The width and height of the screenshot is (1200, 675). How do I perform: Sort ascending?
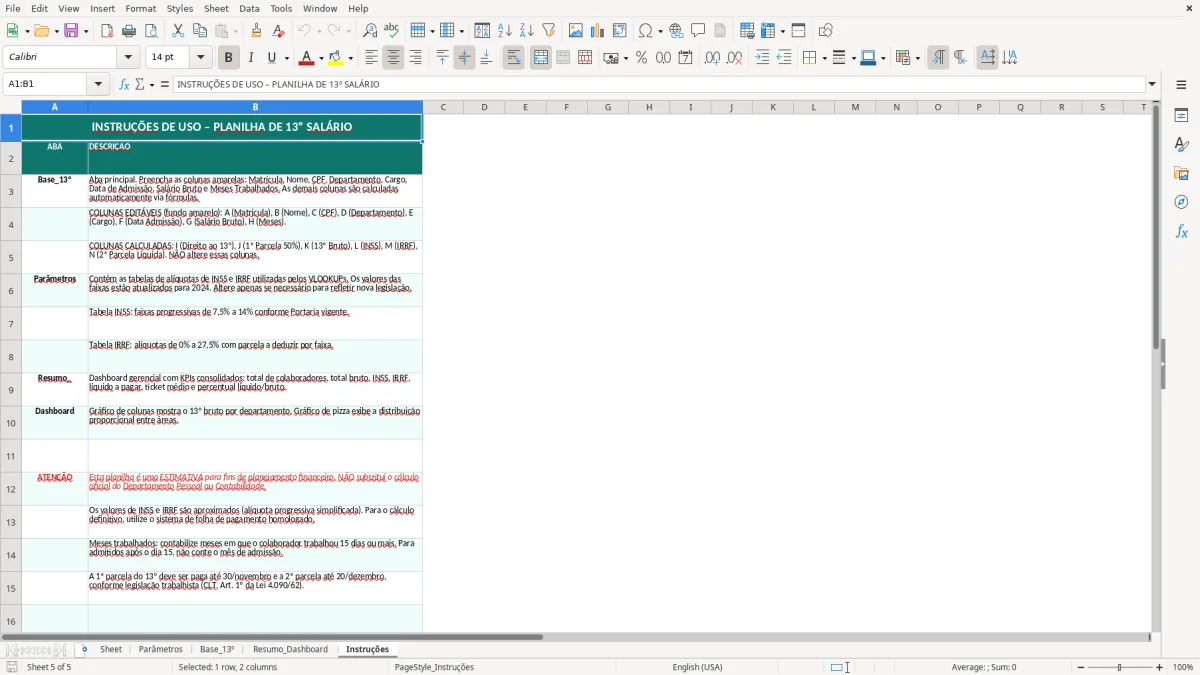pos(505,31)
